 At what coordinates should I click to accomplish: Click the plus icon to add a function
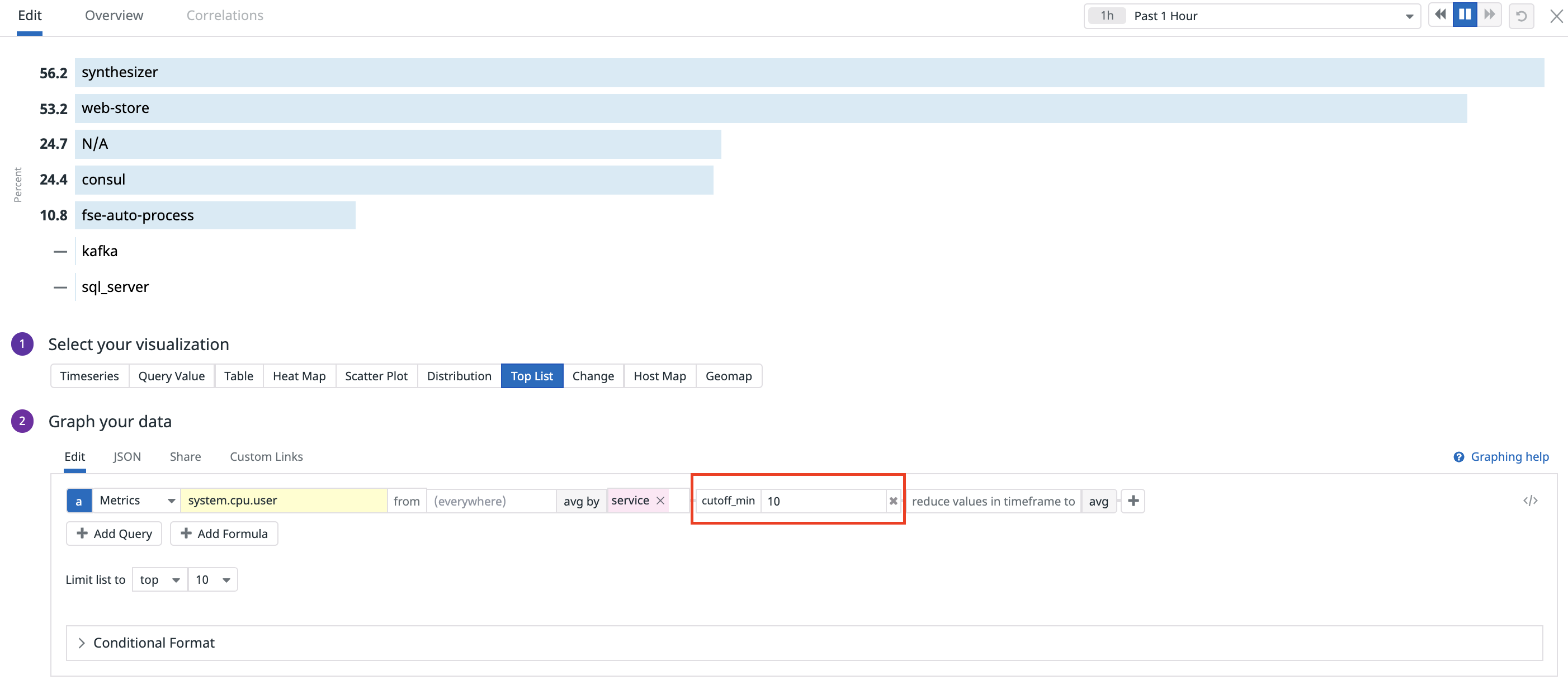1133,501
